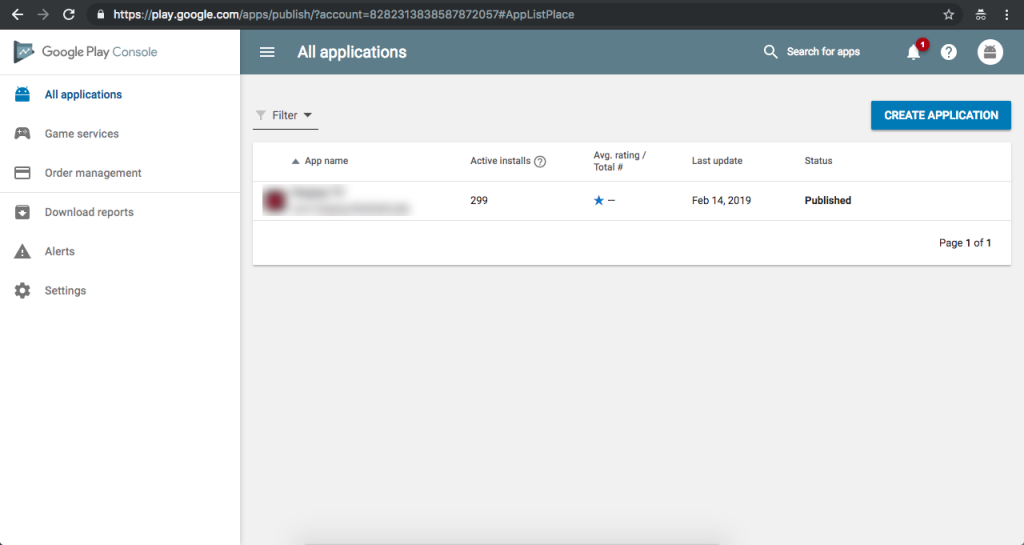Open the help question mark icon

tap(949, 52)
